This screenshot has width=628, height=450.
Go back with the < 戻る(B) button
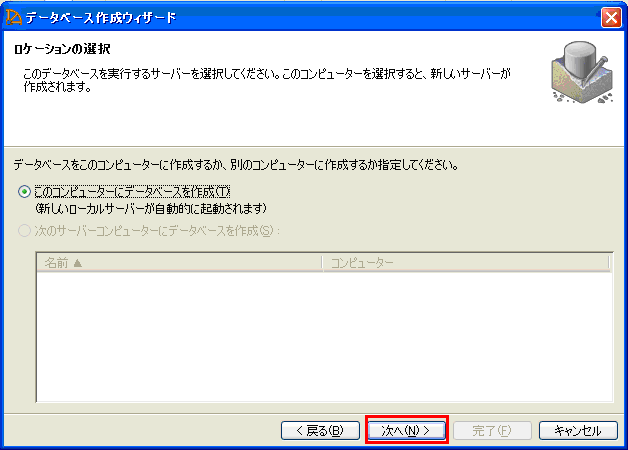pyautogui.click(x=320, y=430)
